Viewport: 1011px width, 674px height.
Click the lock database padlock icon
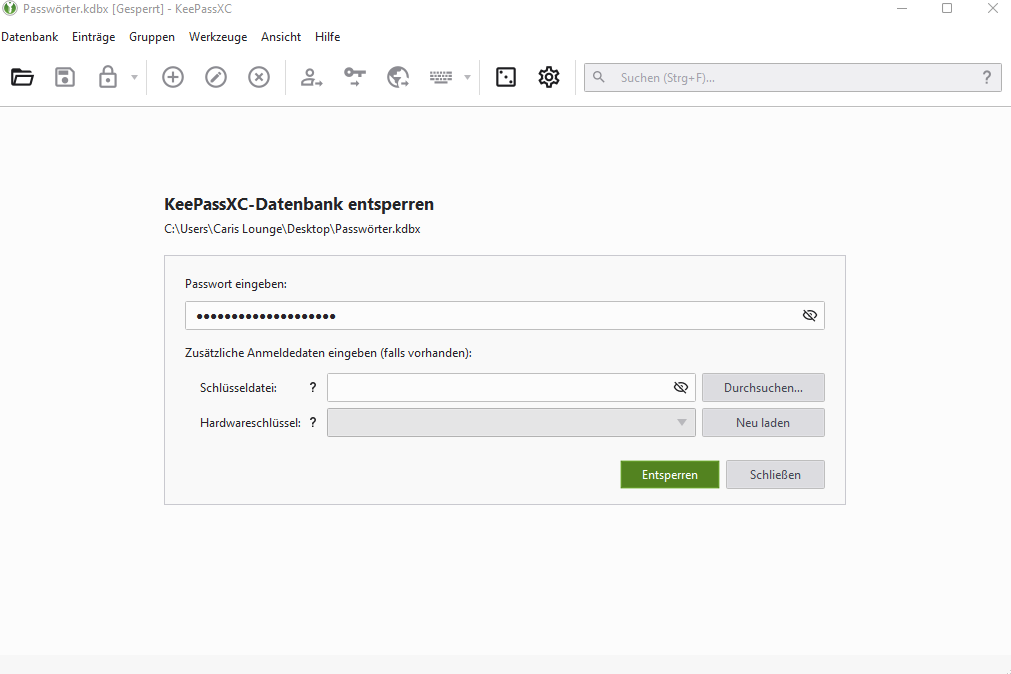click(108, 77)
